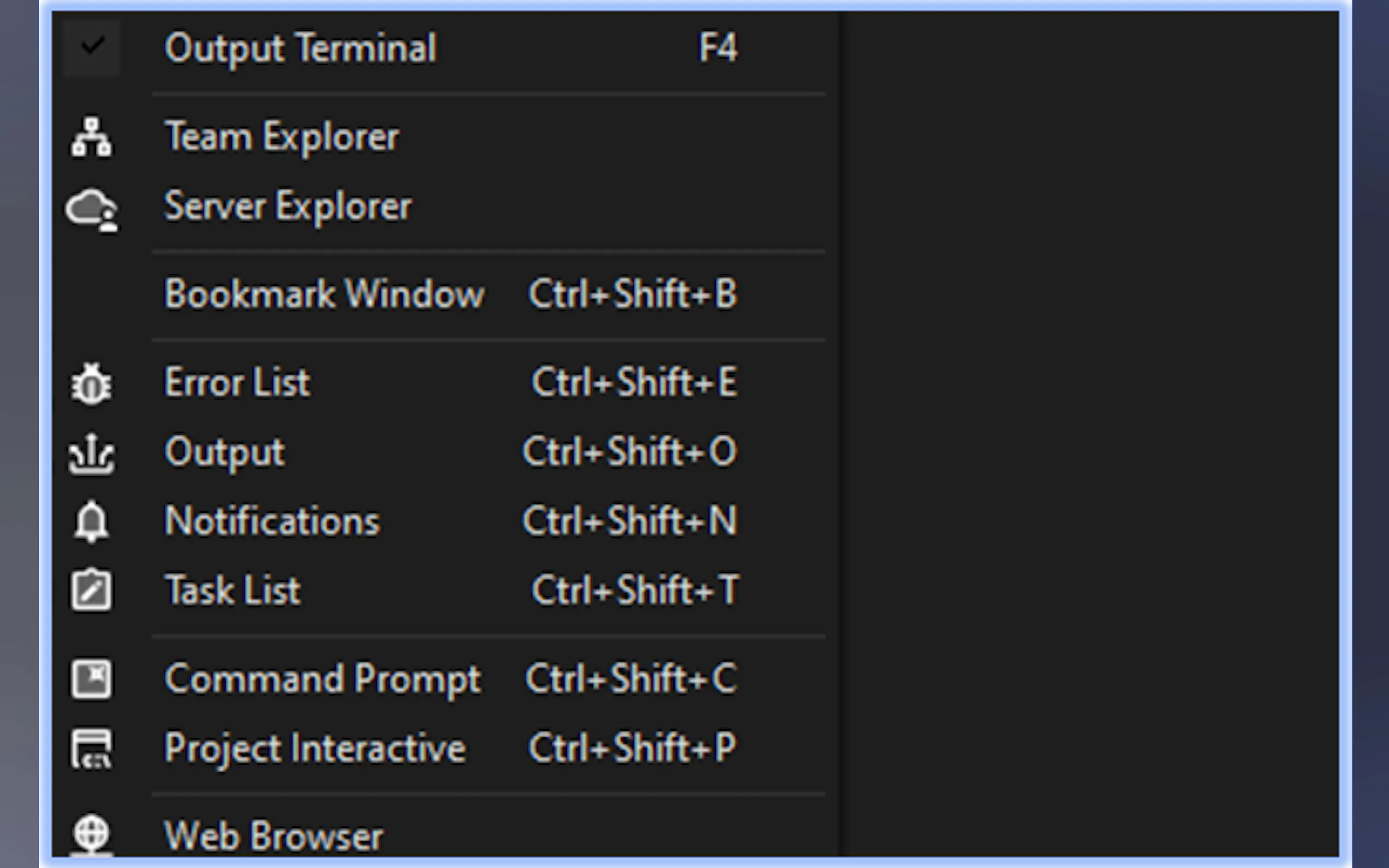
Task: Click the Server Explorer cloud icon
Action: click(x=92, y=209)
